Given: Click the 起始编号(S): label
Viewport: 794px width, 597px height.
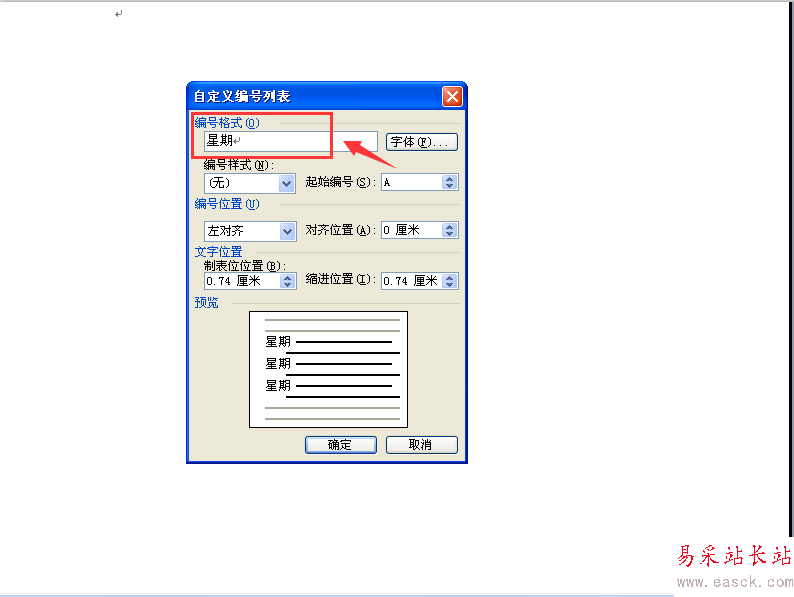Looking at the screenshot, I should tap(340, 182).
